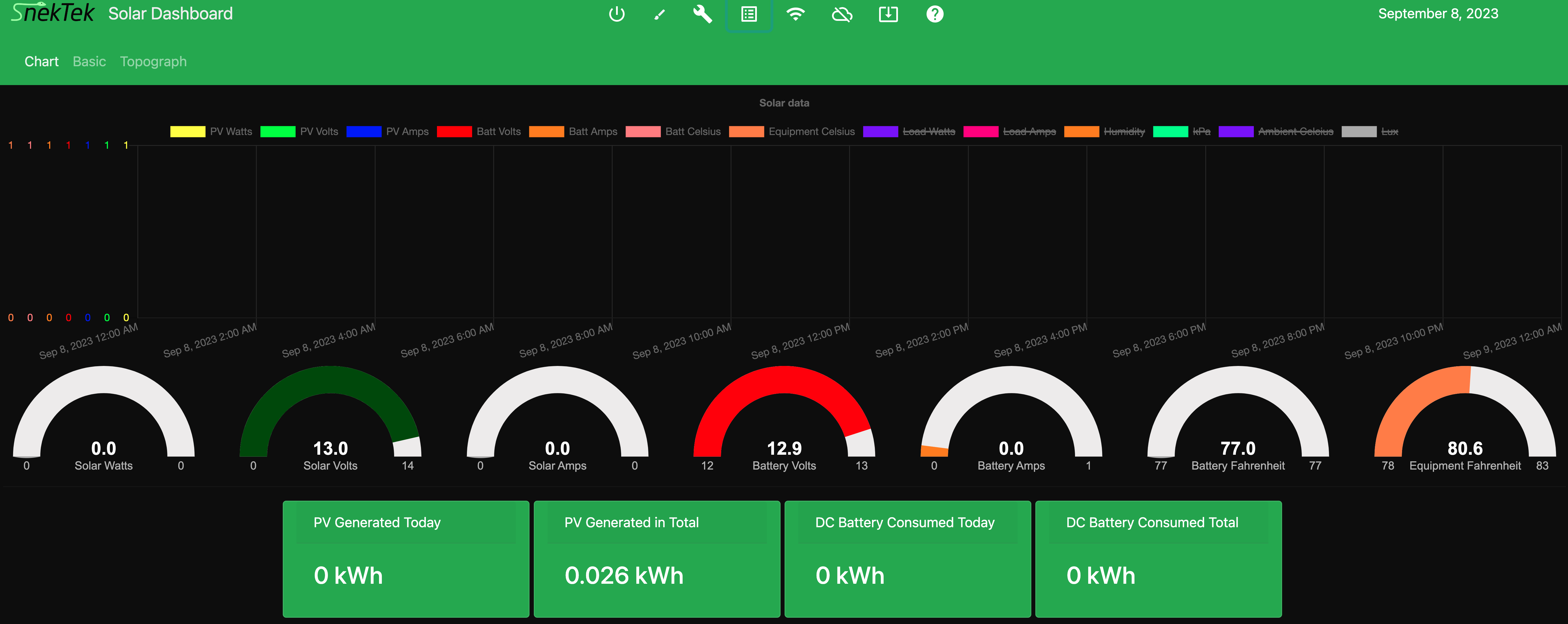Click the power icon in header
1568x624 pixels.
coord(617,14)
